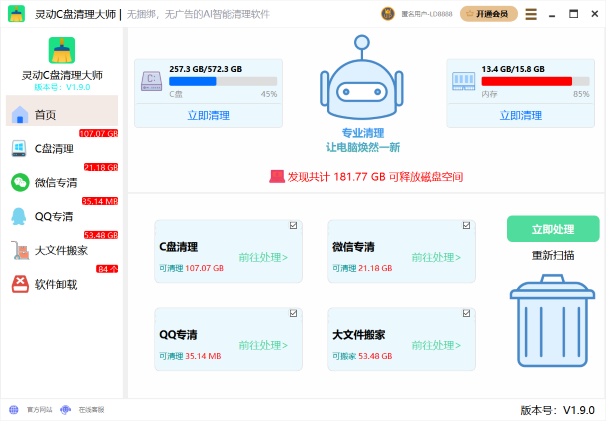Click the 官方网站 link text

(39, 410)
